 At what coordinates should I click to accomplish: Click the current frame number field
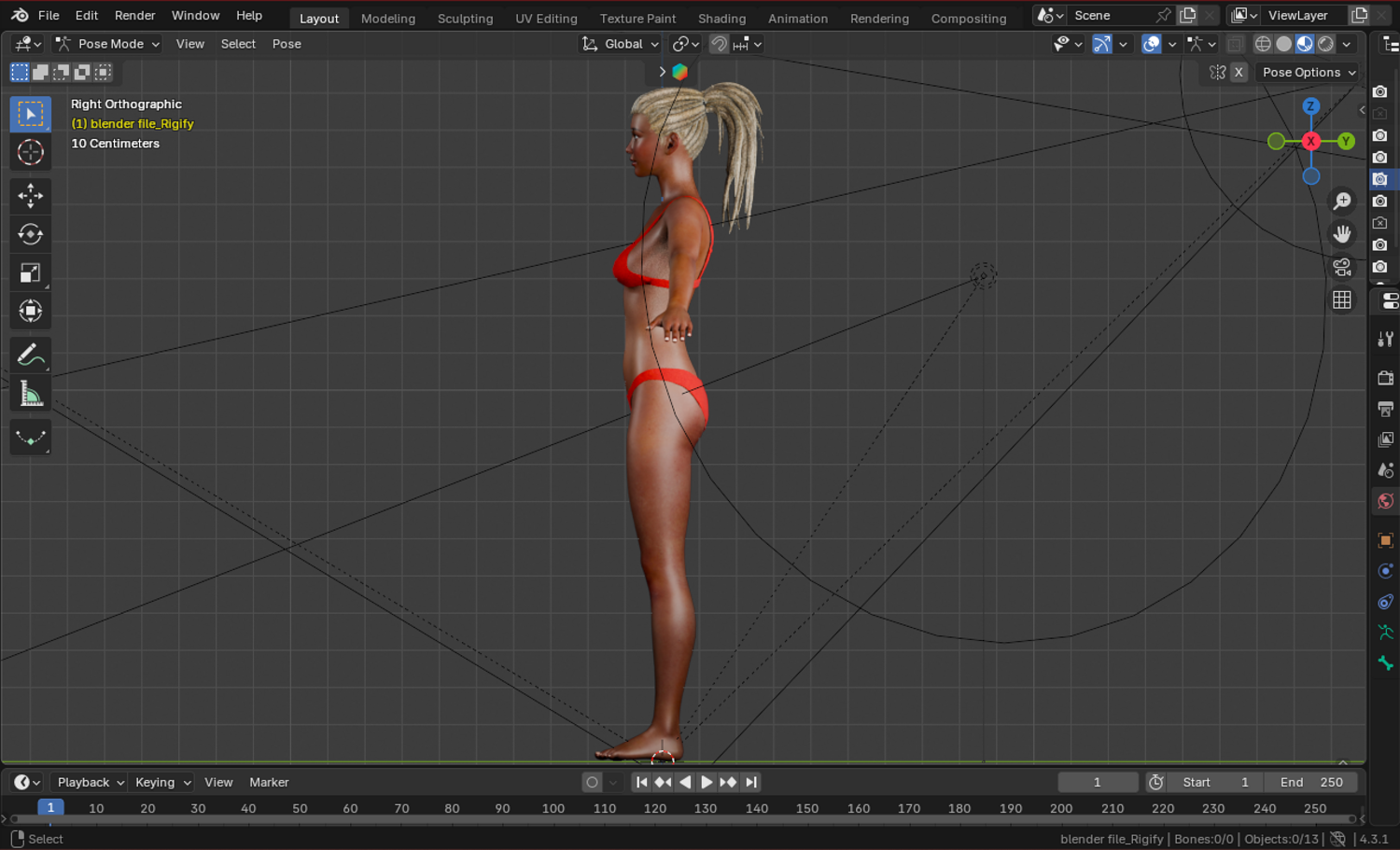point(1098,782)
